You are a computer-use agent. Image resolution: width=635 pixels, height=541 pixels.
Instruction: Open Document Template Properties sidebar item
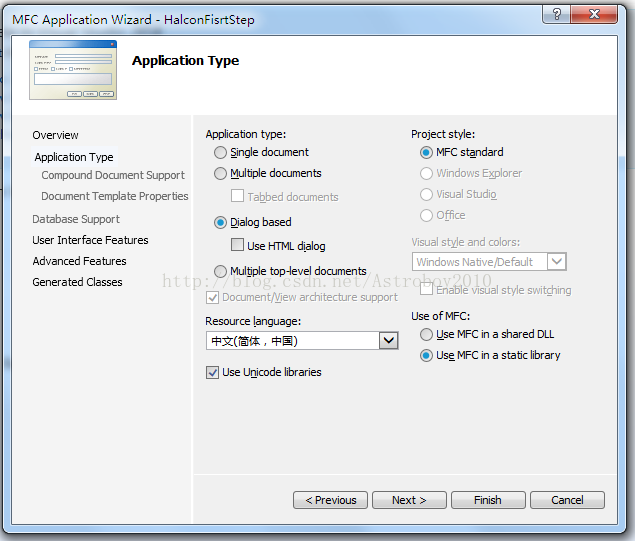(115, 196)
